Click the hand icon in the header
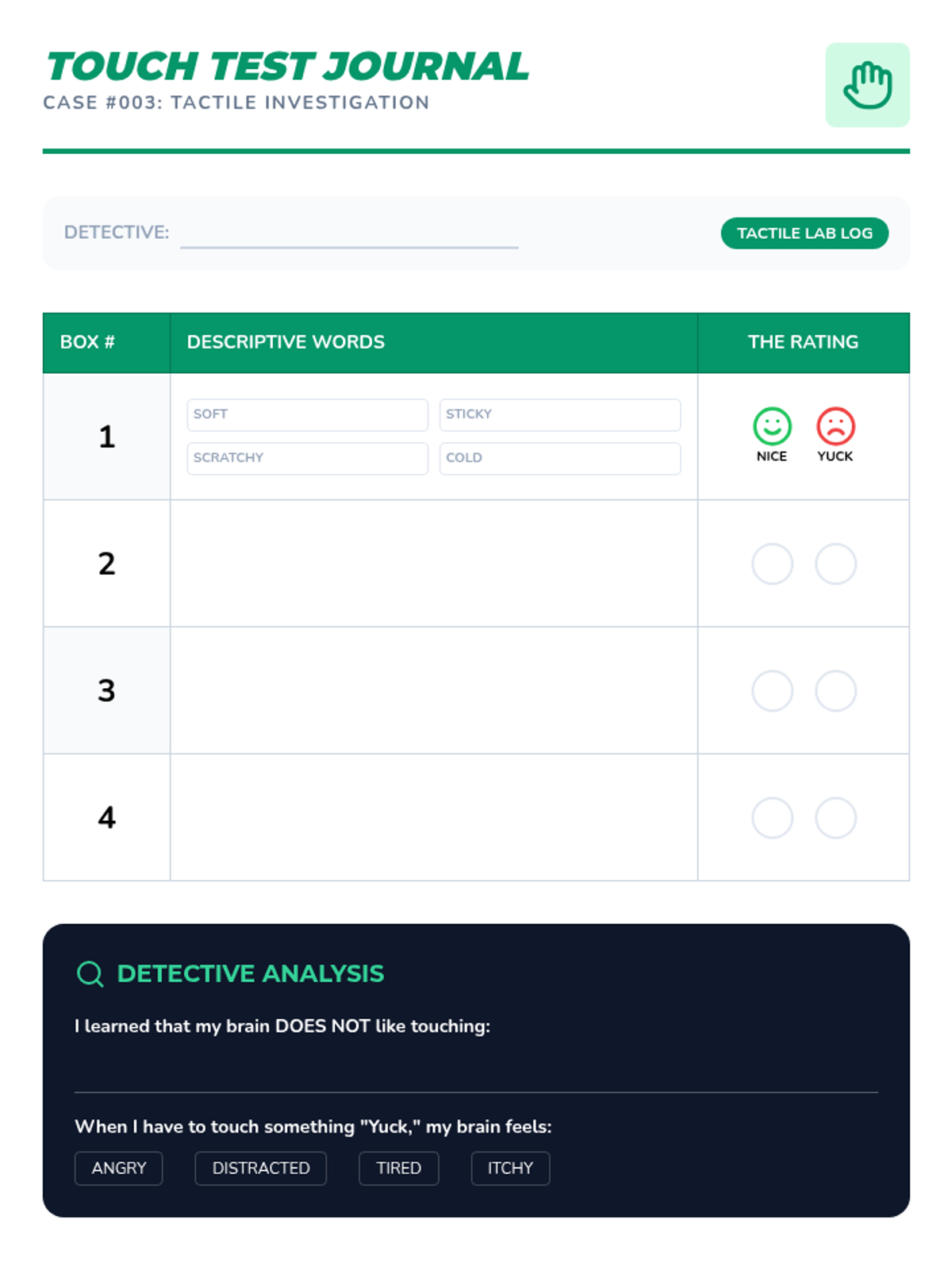 [x=867, y=85]
